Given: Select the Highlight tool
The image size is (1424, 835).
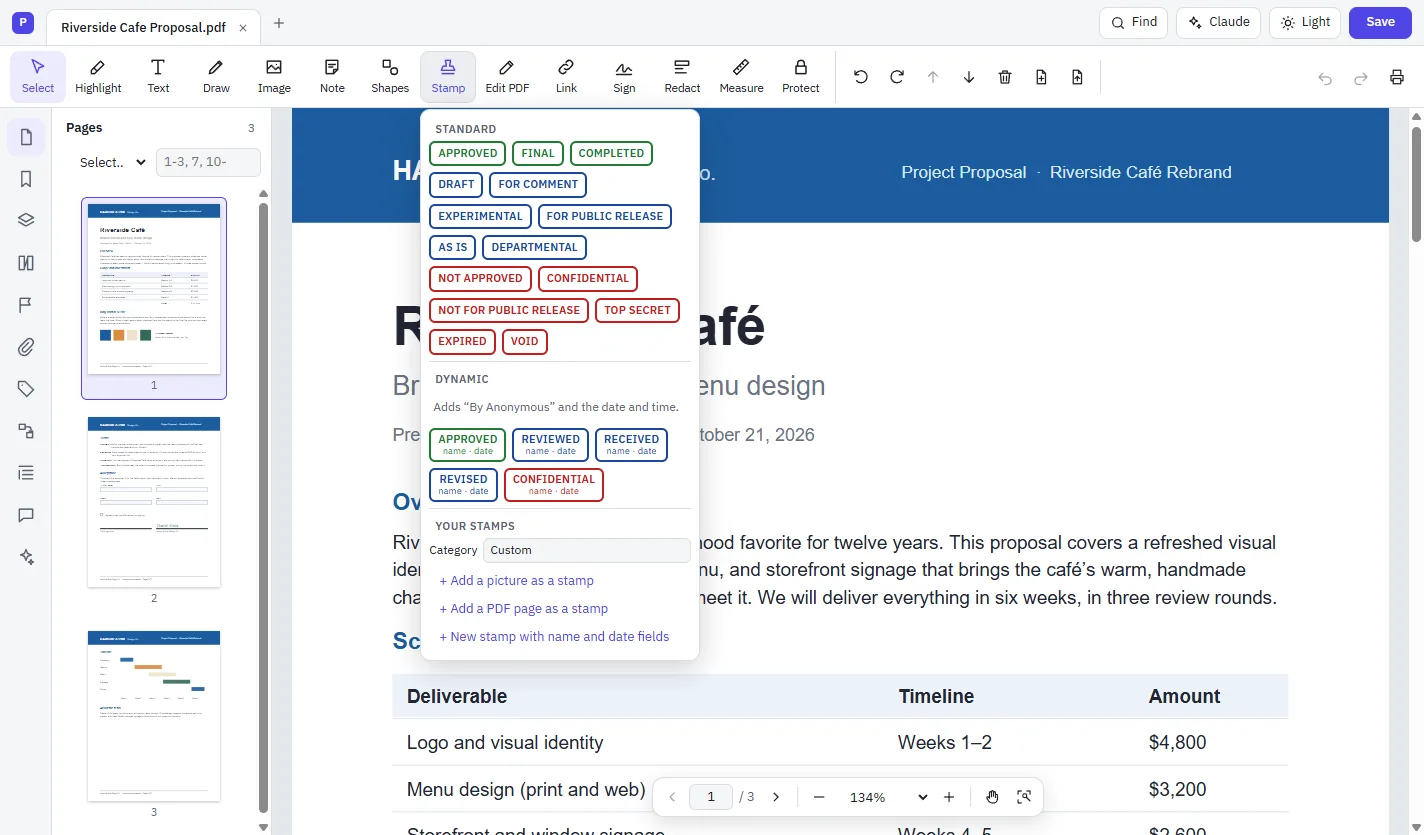Looking at the screenshot, I should [98, 77].
